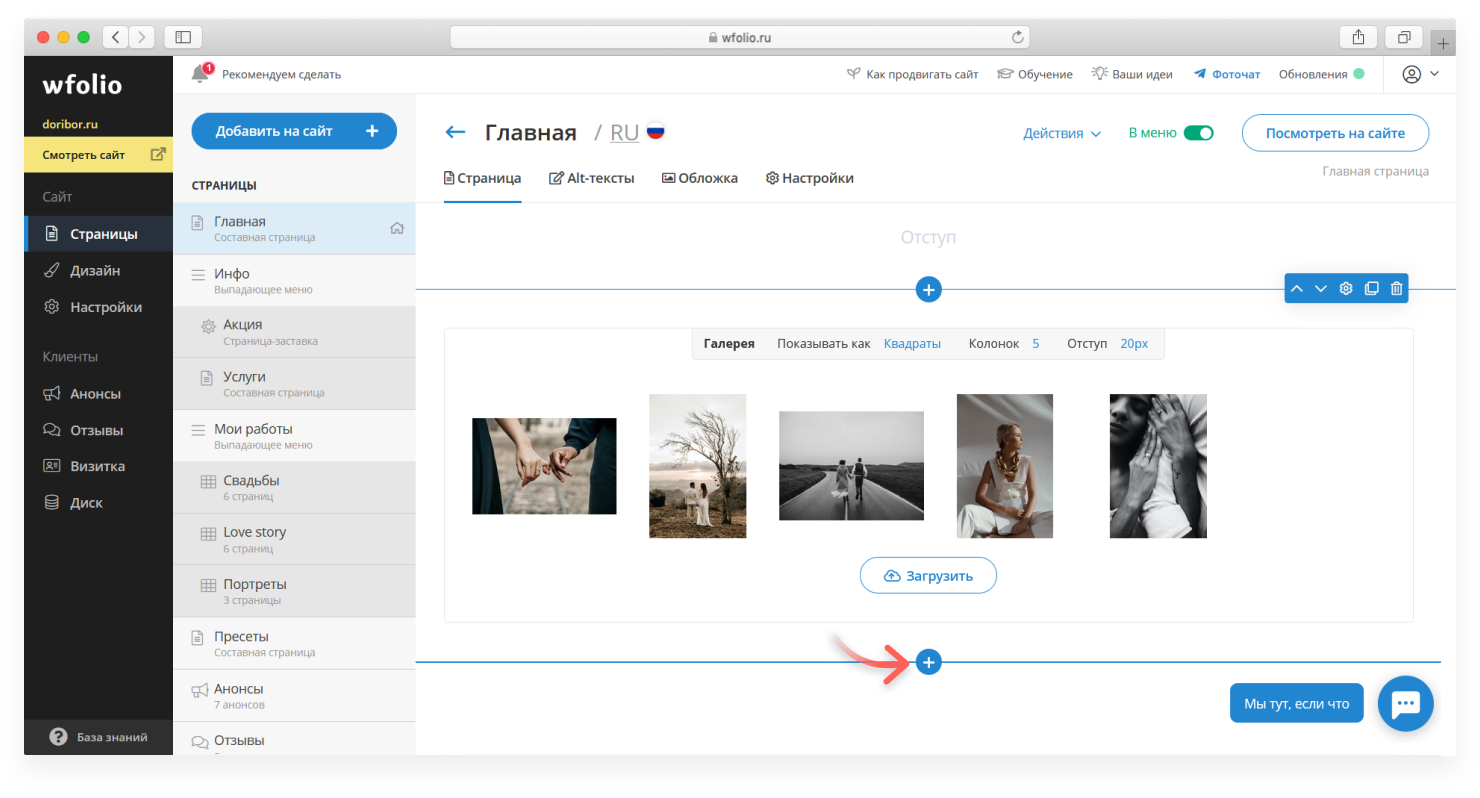Add a block above the gallery via plus circle
This screenshot has width=1480, height=798.
[x=928, y=290]
